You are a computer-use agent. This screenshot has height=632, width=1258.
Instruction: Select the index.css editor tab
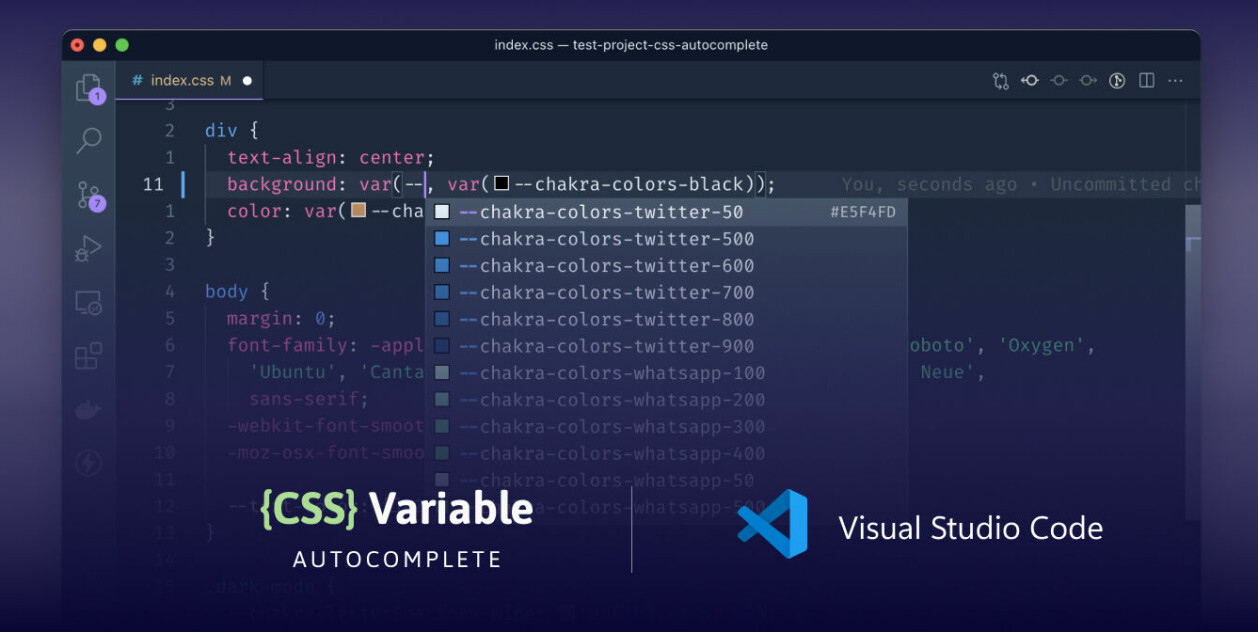point(189,81)
